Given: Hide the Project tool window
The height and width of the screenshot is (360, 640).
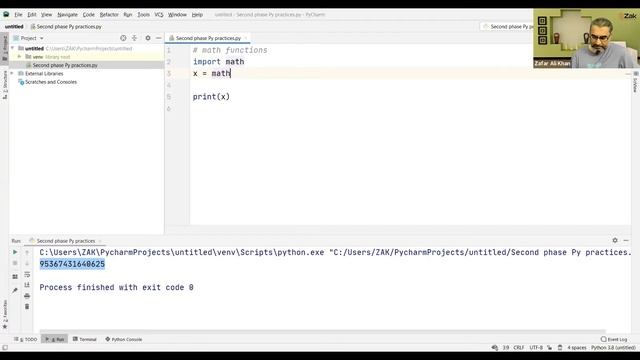Looking at the screenshot, I should pyautogui.click(x=158, y=38).
